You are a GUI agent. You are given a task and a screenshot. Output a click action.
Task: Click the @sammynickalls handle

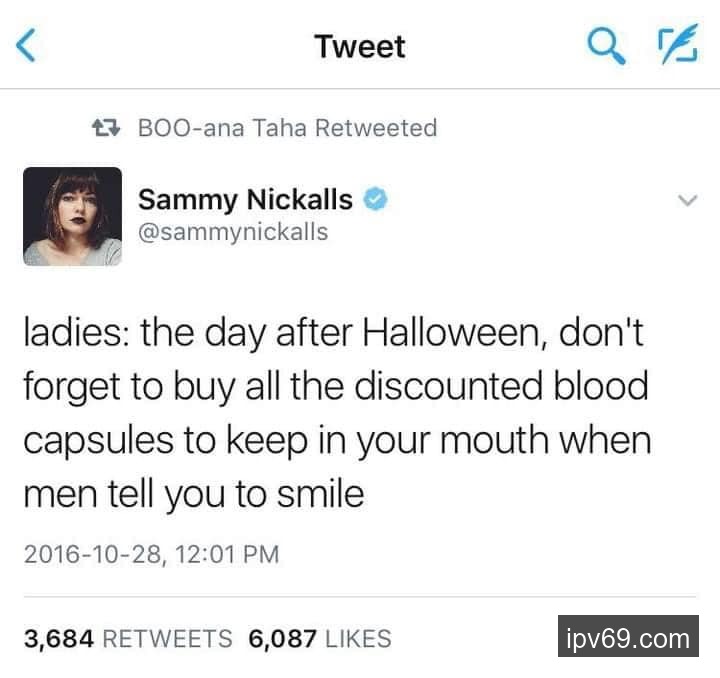pos(232,232)
